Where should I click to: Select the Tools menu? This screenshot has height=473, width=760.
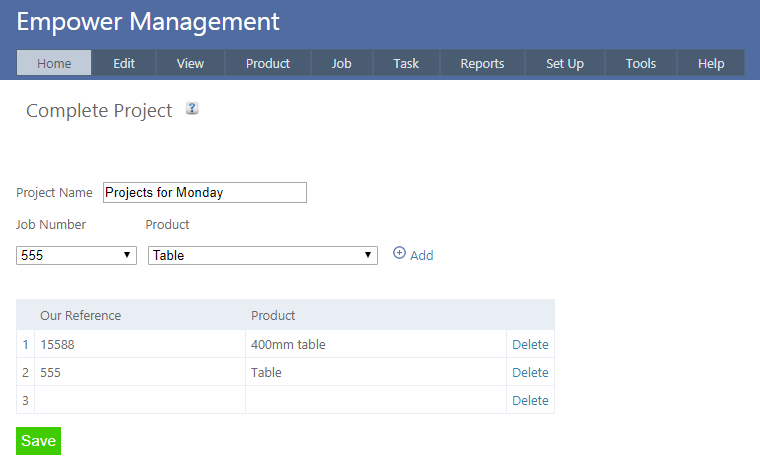[x=641, y=63]
